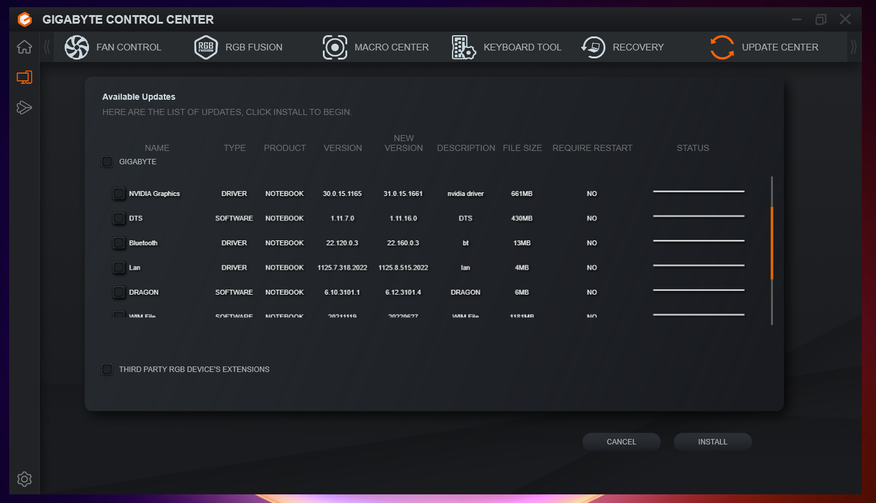The height and width of the screenshot is (503, 876).
Task: Click the REQUIRE RESTART column header
Action: (x=592, y=148)
